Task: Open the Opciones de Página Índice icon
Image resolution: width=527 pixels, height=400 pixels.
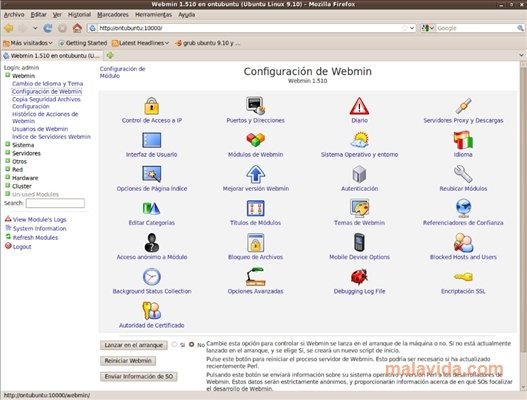Action: [x=152, y=174]
